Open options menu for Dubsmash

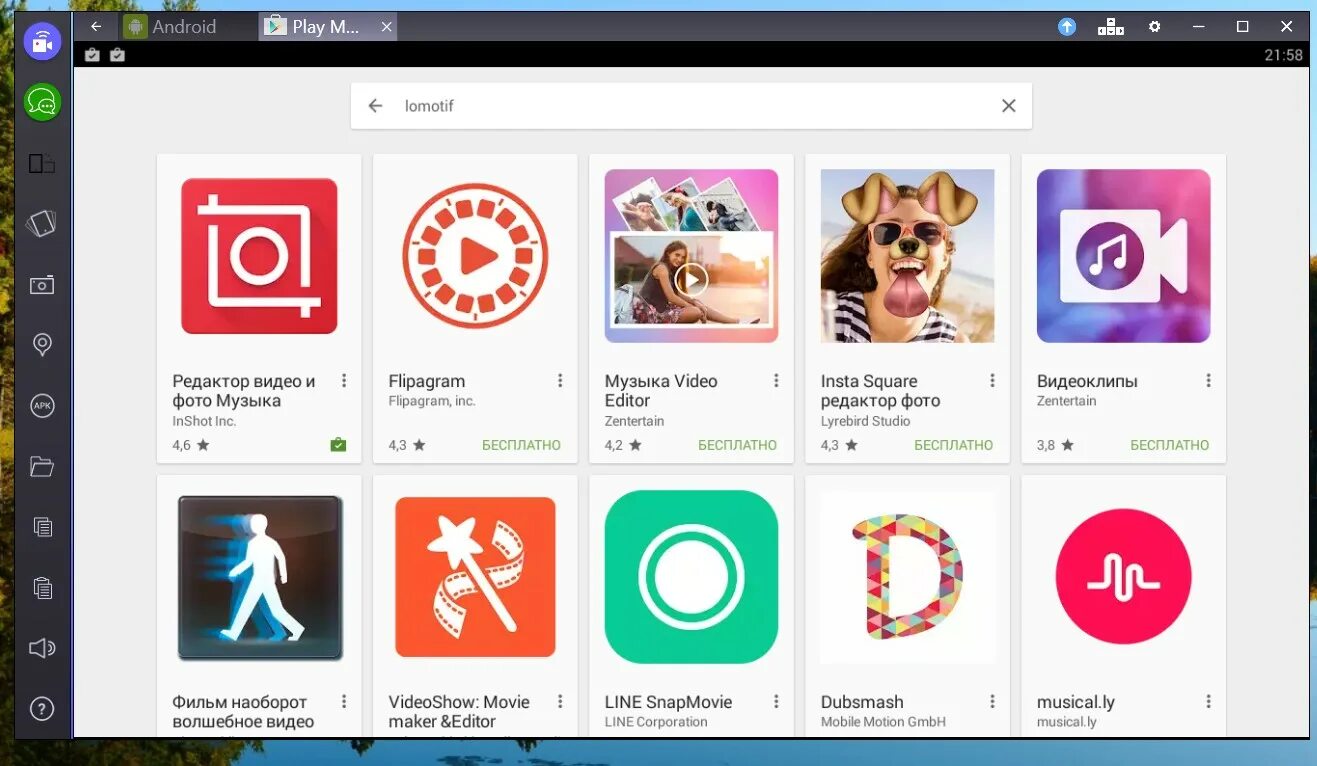pyautogui.click(x=992, y=702)
